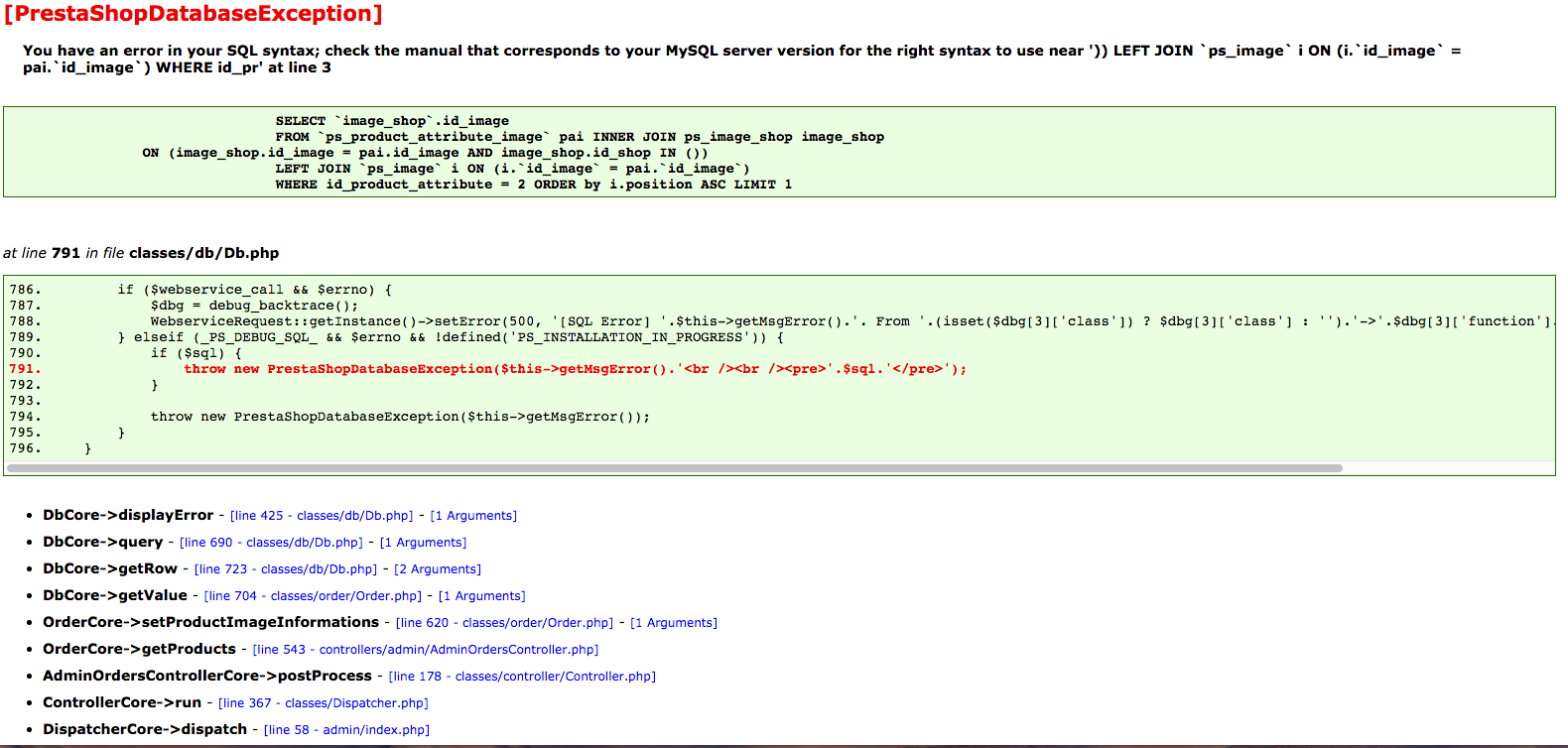
Task: Click the SQL syntax error message text
Action: (x=741, y=59)
